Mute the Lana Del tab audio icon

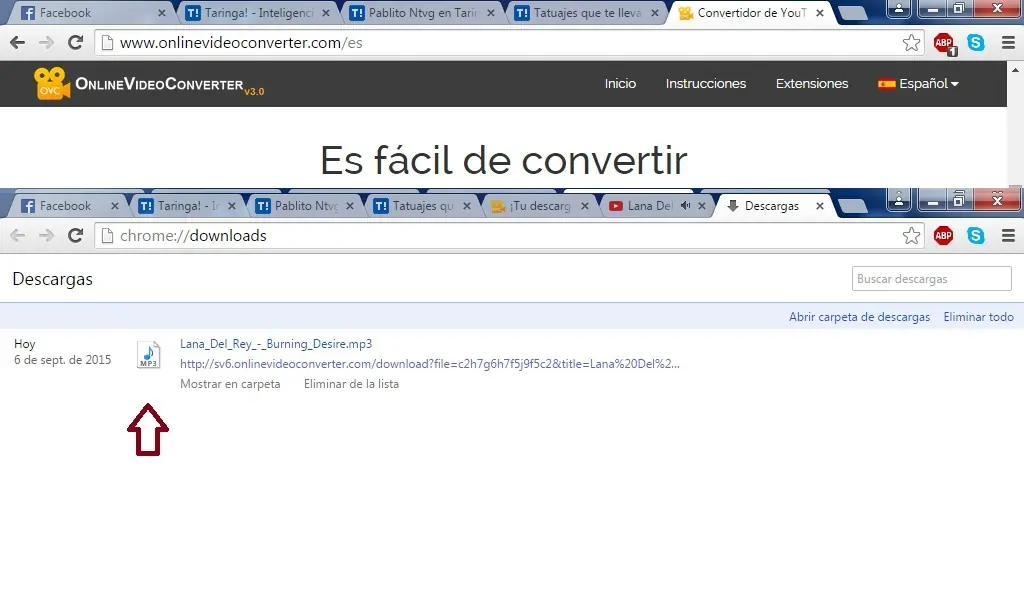point(685,206)
